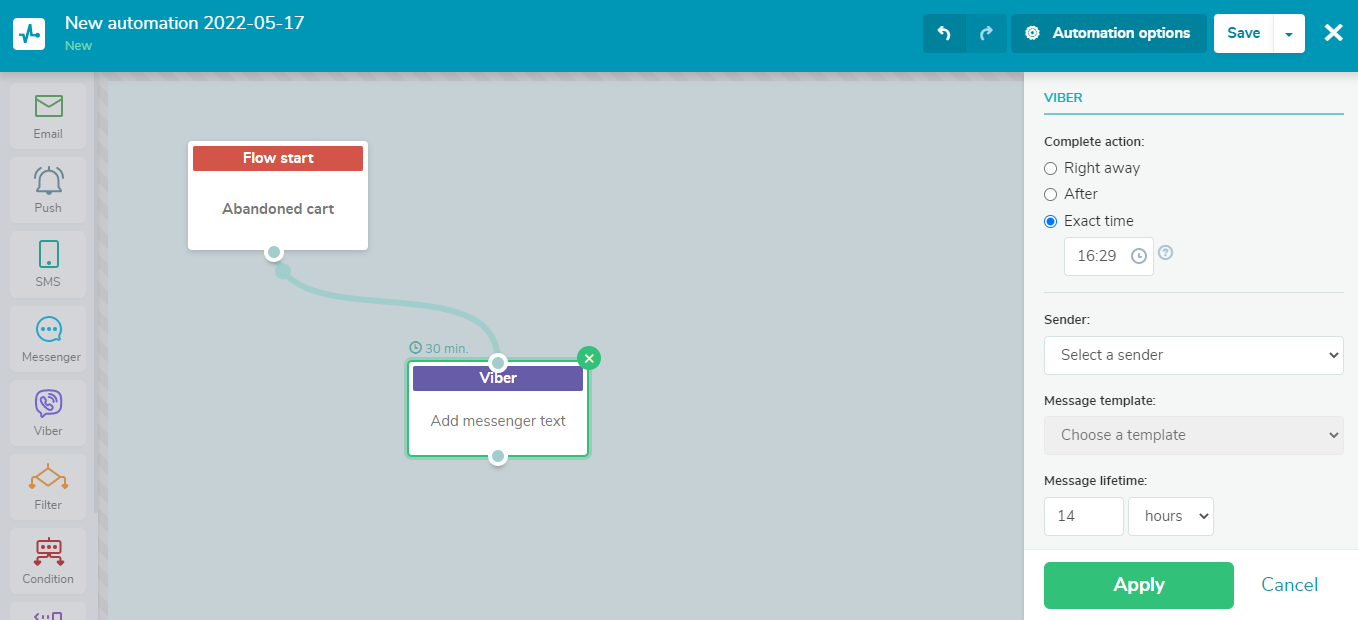Select the Email block in the sidebar
The image size is (1358, 620).
coord(47,115)
